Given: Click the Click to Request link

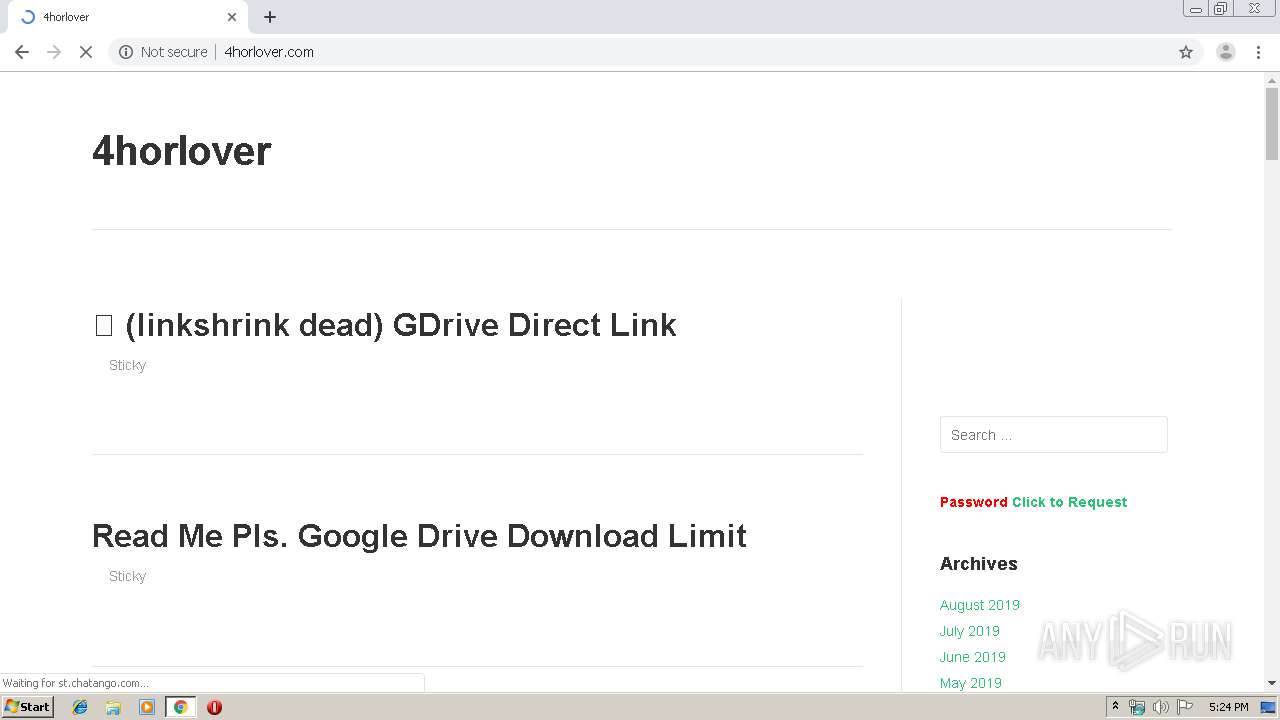Looking at the screenshot, I should point(1069,502).
